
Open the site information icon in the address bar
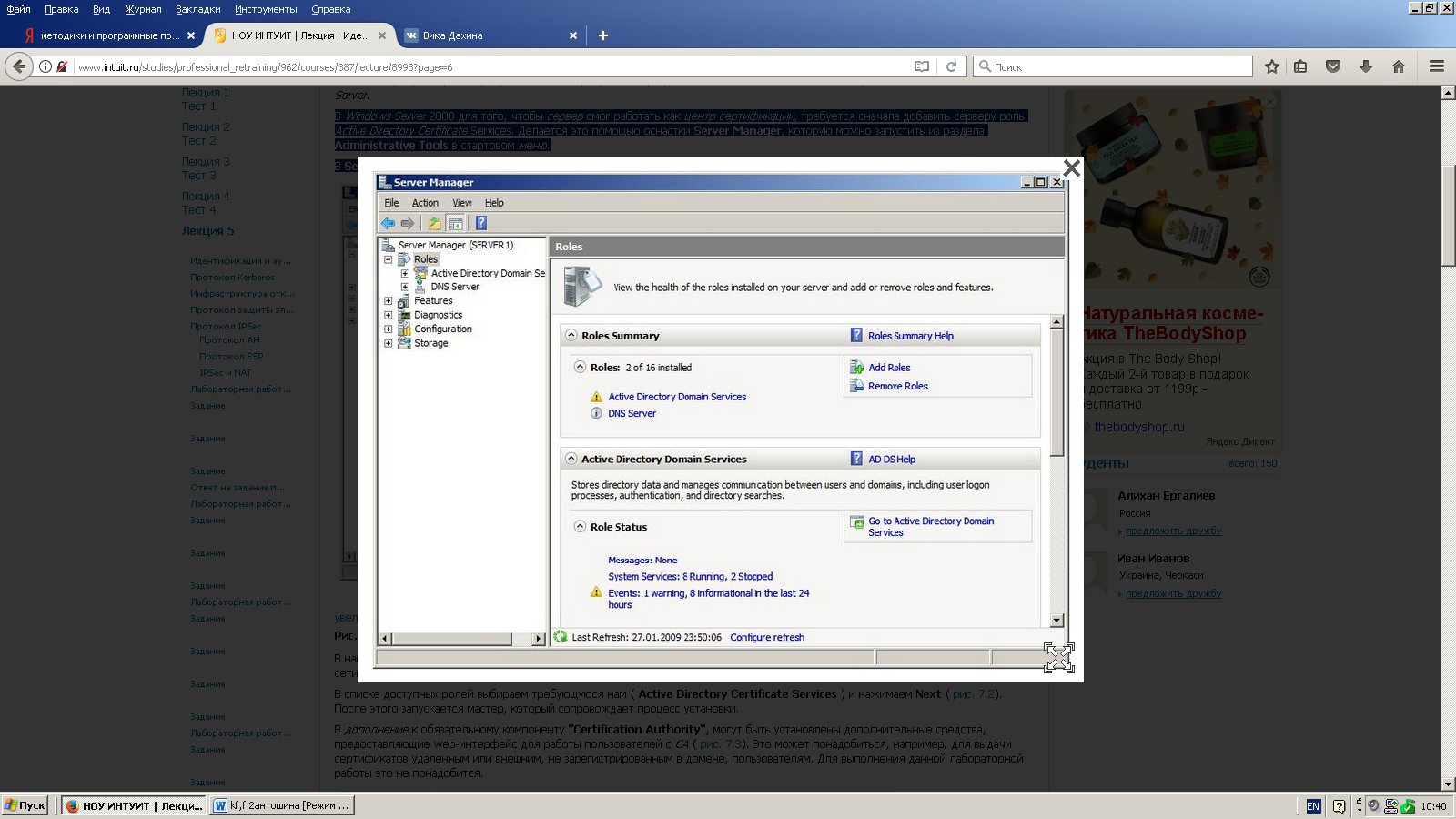[x=45, y=66]
